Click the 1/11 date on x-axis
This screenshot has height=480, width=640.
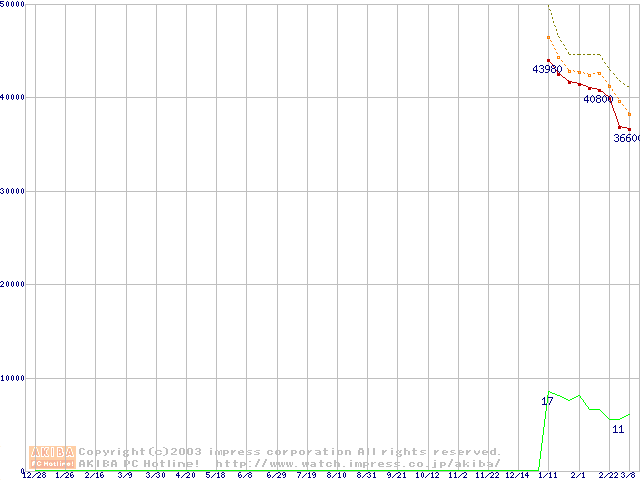pyautogui.click(x=546, y=475)
